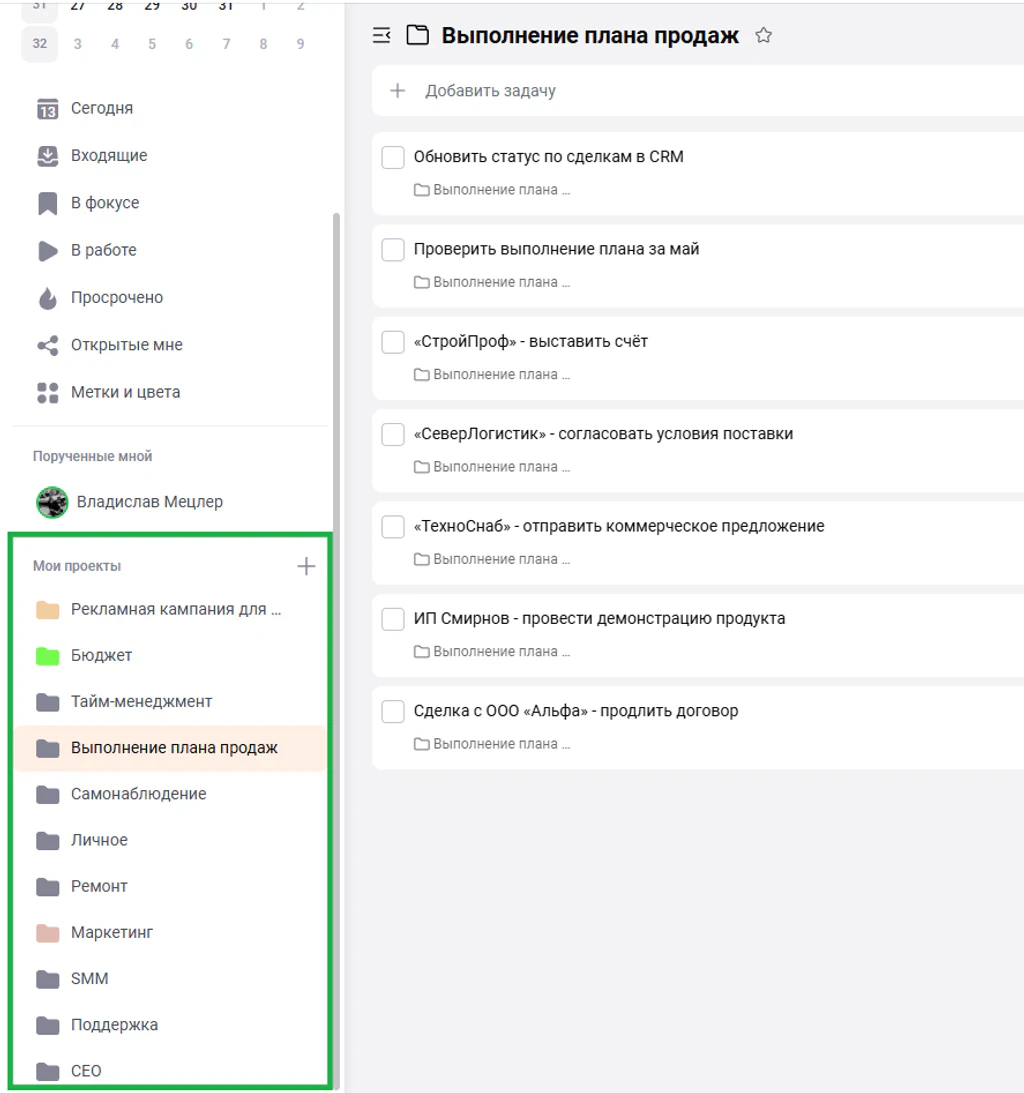The image size is (1024, 1093).
Task: Click the Просрочено flame icon
Action: (x=47, y=298)
